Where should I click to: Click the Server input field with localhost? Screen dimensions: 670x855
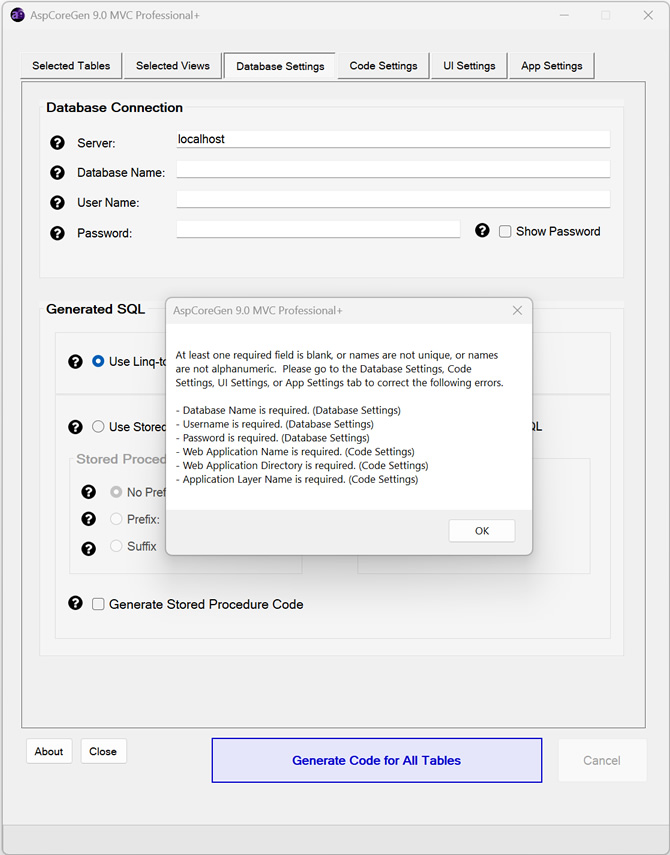point(393,139)
